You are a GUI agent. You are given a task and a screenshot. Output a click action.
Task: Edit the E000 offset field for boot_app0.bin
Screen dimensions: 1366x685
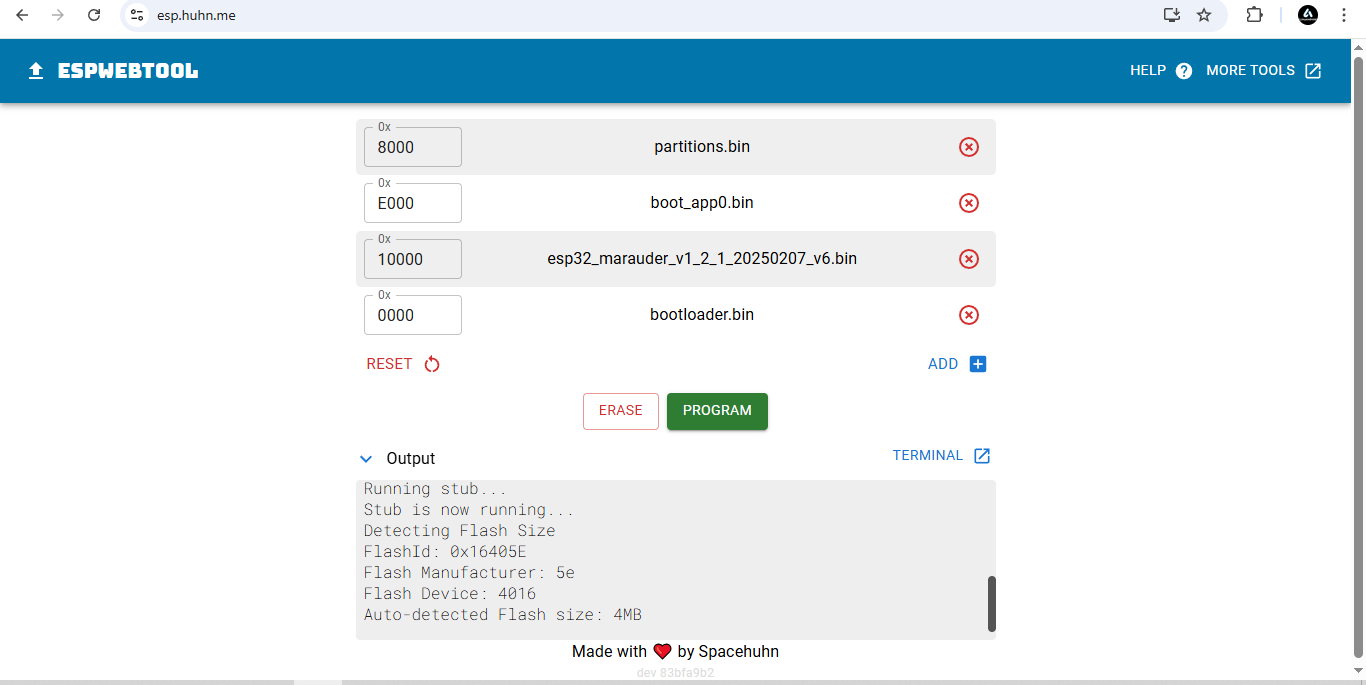pos(413,203)
